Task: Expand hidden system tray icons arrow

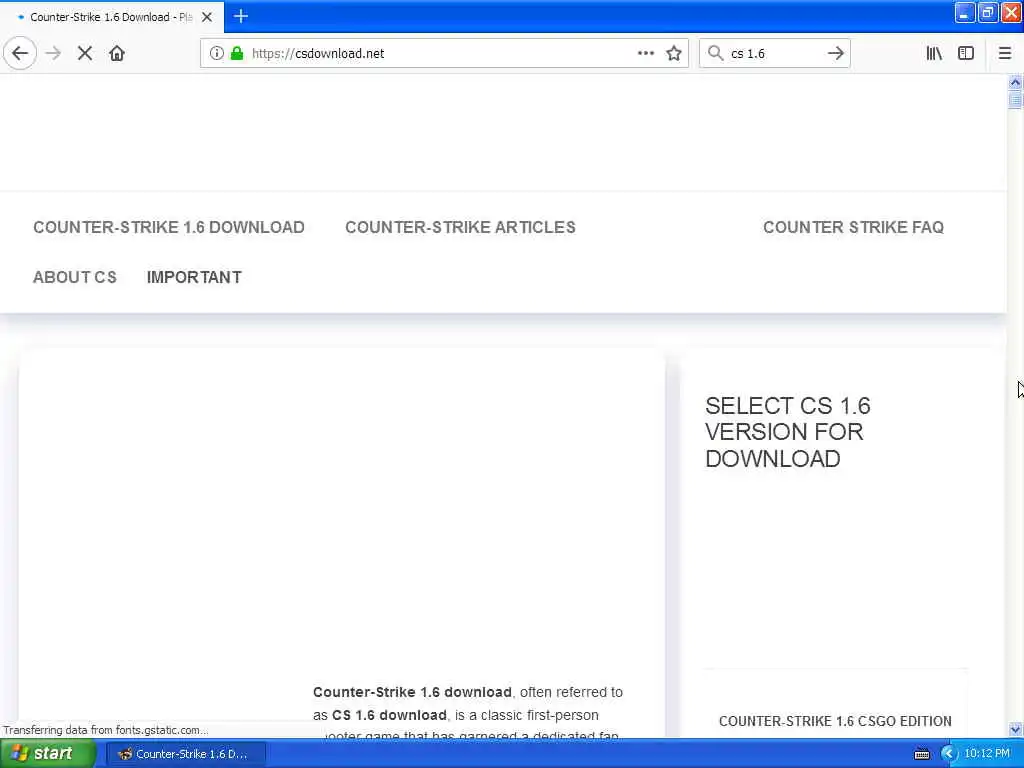Action: 948,754
